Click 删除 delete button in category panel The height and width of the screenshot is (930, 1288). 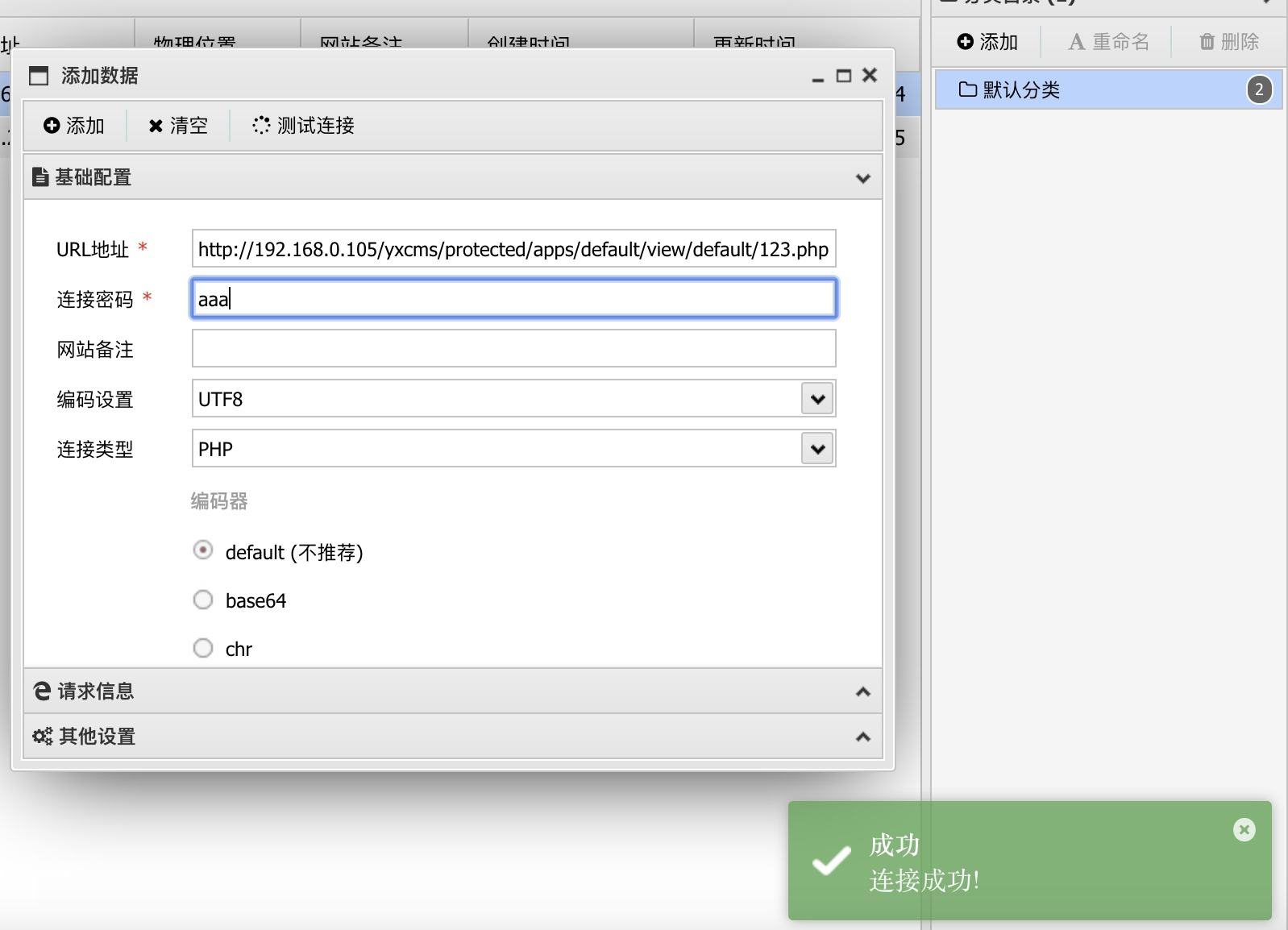[1229, 42]
